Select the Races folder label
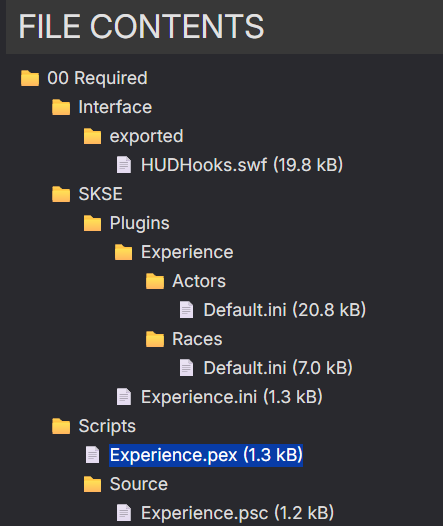Screen dimensions: 443x526 (x=197, y=339)
